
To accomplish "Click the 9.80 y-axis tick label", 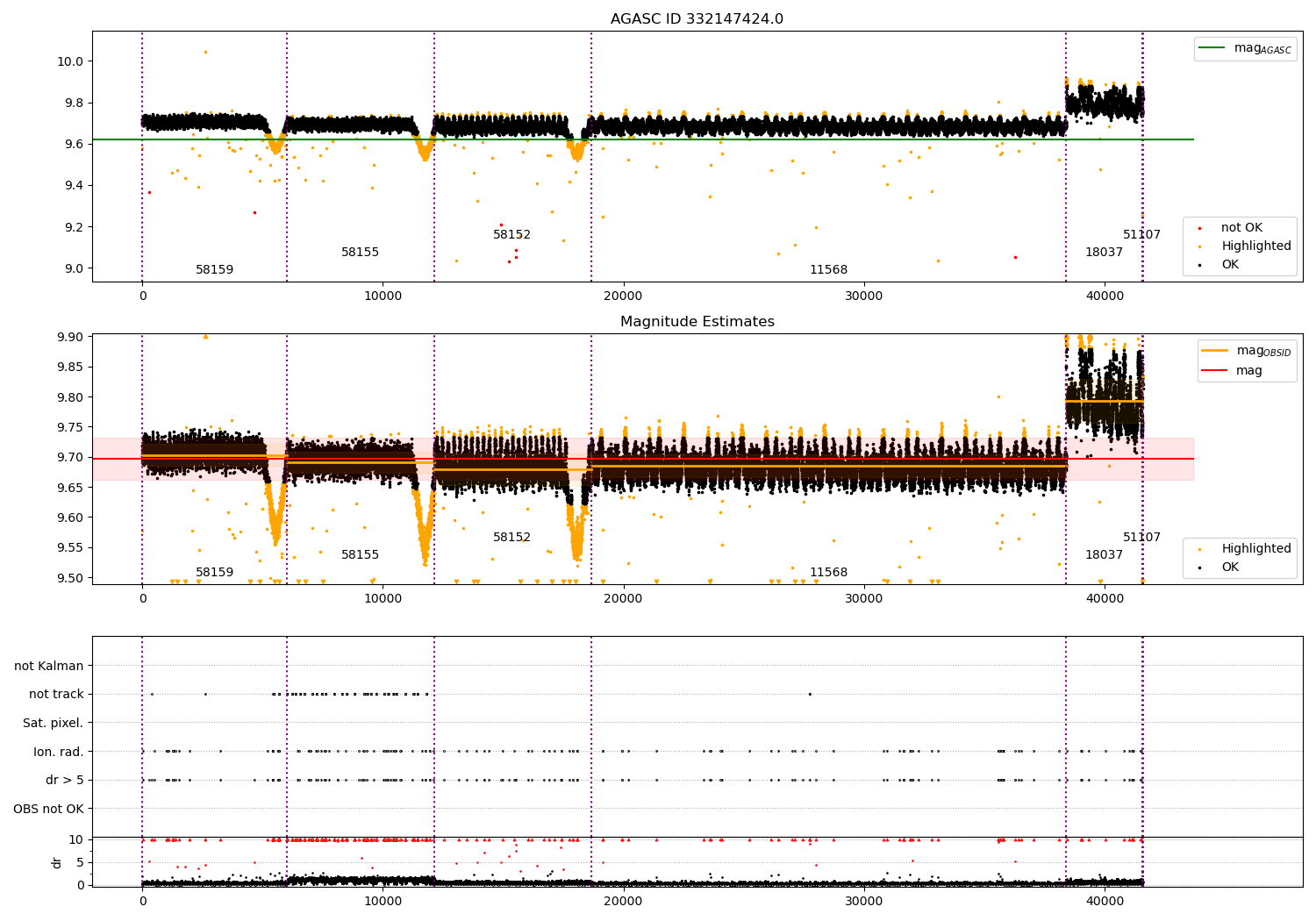I will coord(69,397).
